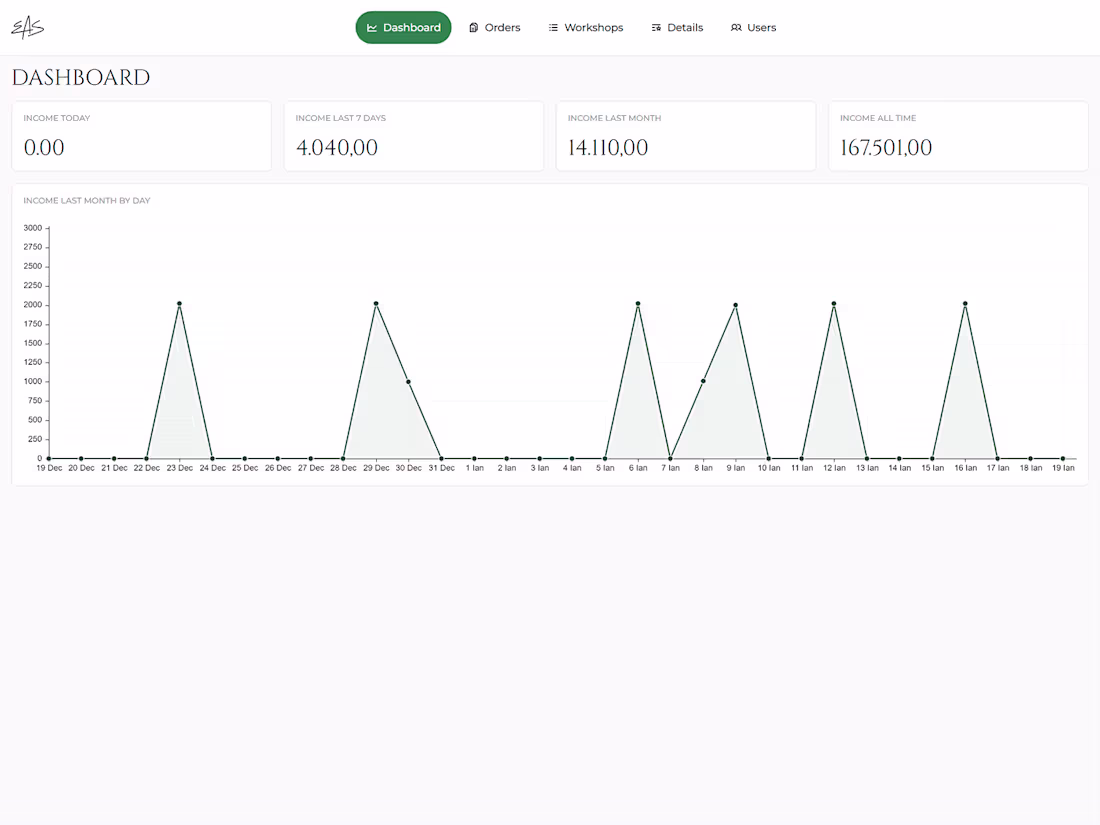Click the EAS signature logo
This screenshot has width=1100, height=825.
click(x=27, y=27)
